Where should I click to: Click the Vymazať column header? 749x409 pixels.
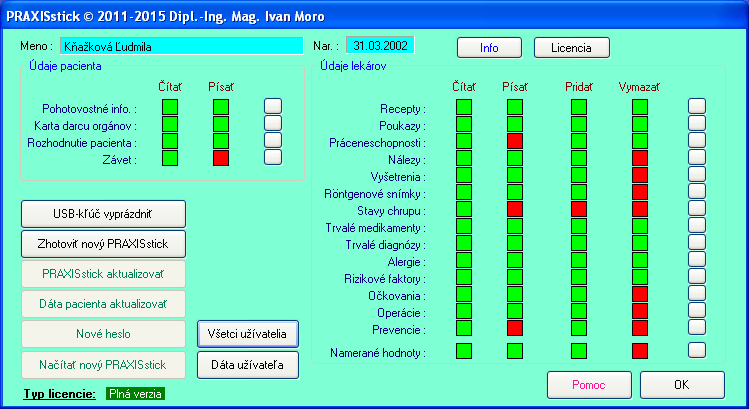pyautogui.click(x=639, y=87)
